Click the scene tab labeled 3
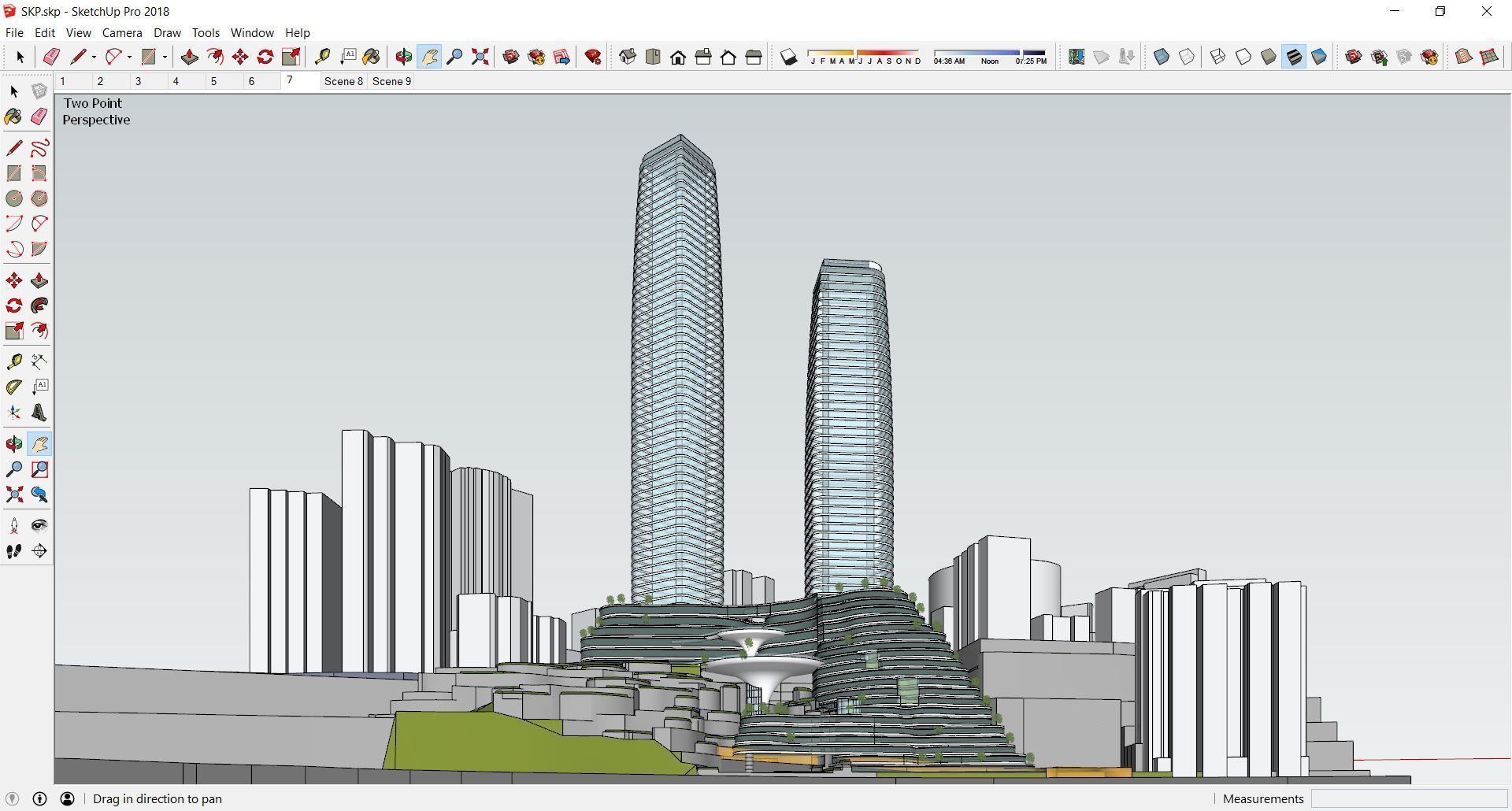 pyautogui.click(x=139, y=81)
